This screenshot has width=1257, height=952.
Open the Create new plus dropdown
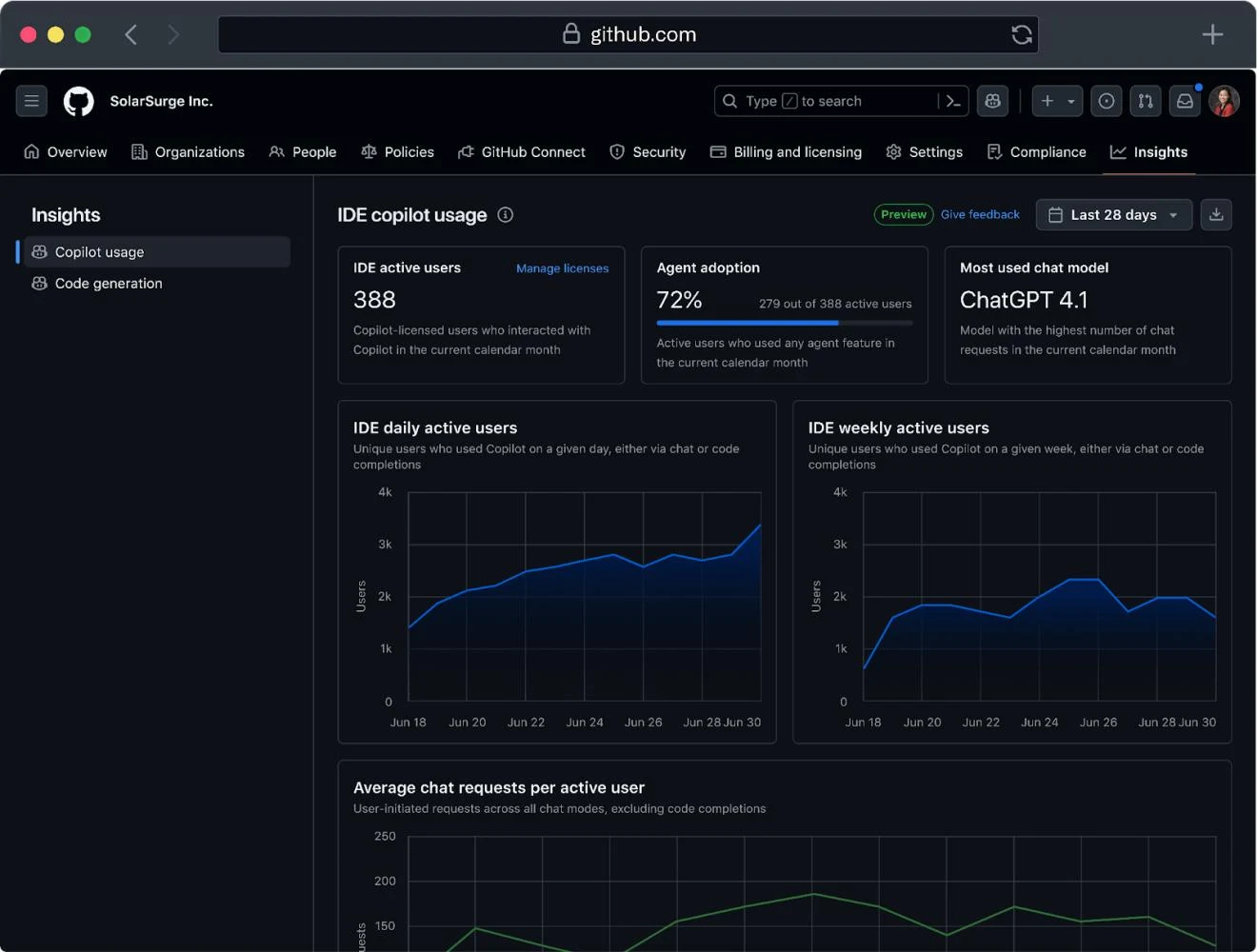[x=1057, y=101]
